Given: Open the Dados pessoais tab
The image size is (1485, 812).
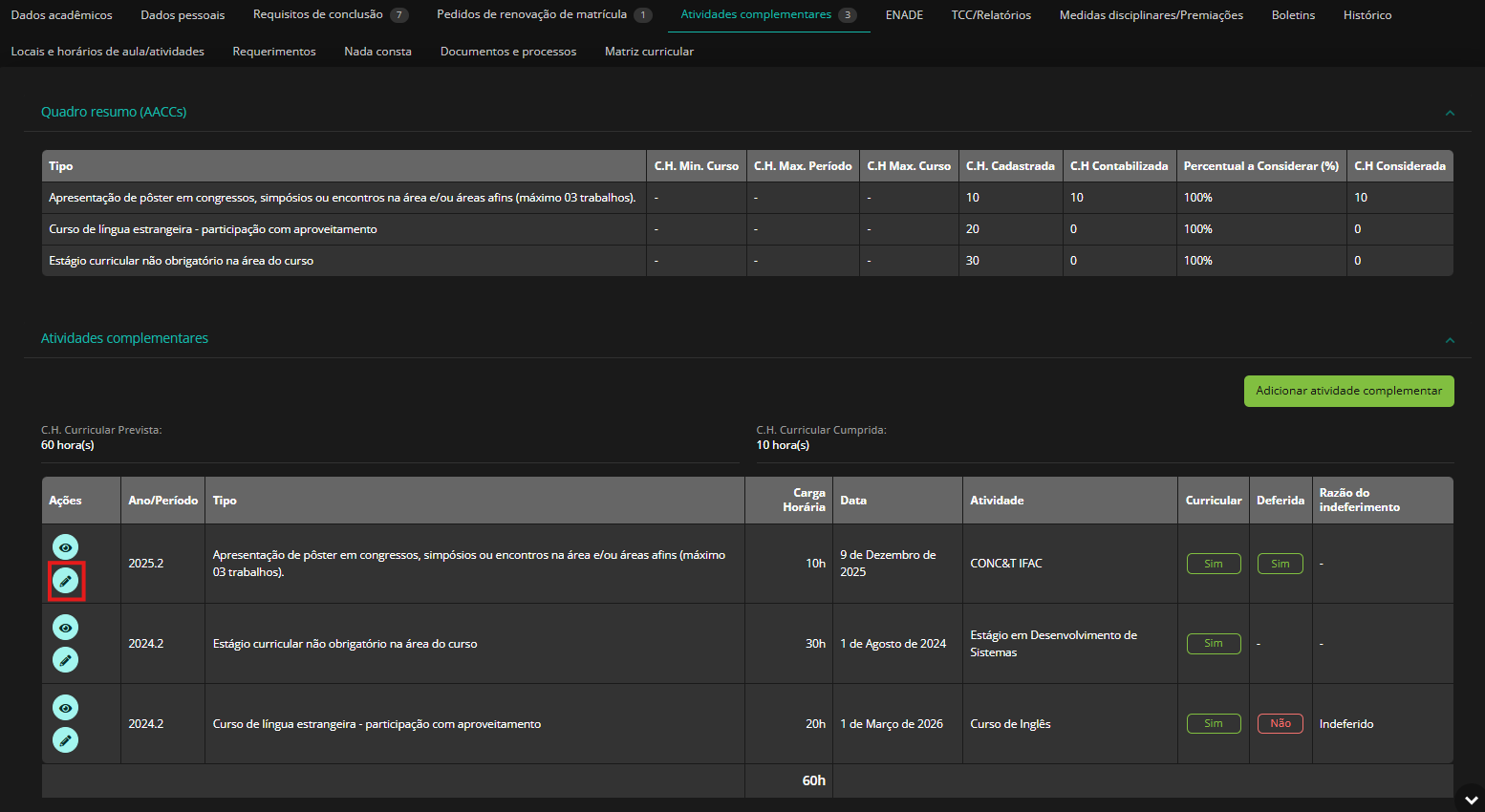Looking at the screenshot, I should click(183, 15).
